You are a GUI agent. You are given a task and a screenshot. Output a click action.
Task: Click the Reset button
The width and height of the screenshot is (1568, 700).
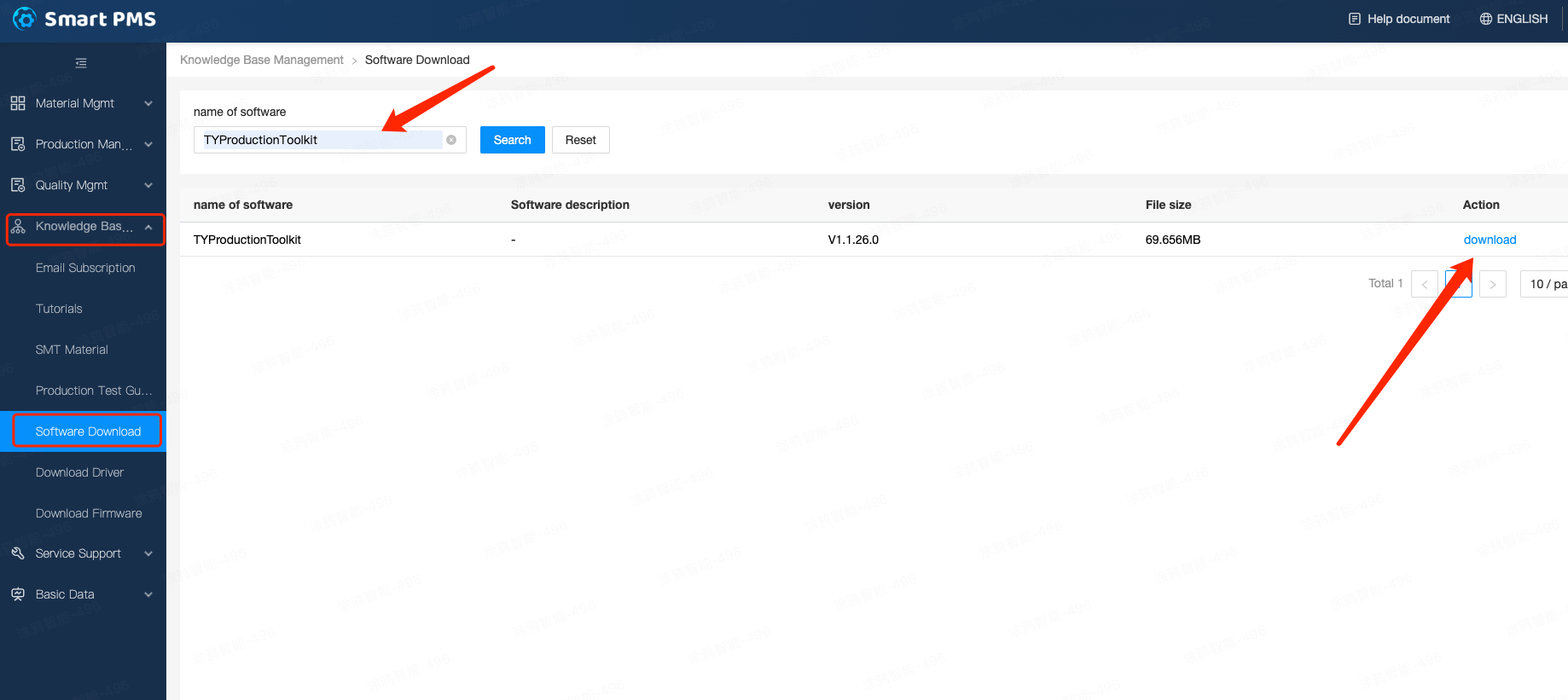coord(580,140)
